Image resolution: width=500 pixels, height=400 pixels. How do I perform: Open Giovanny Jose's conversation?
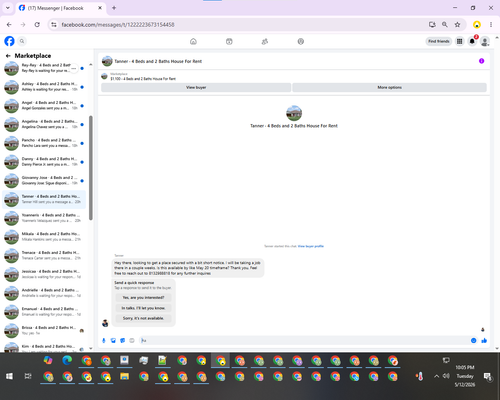[x=44, y=181]
